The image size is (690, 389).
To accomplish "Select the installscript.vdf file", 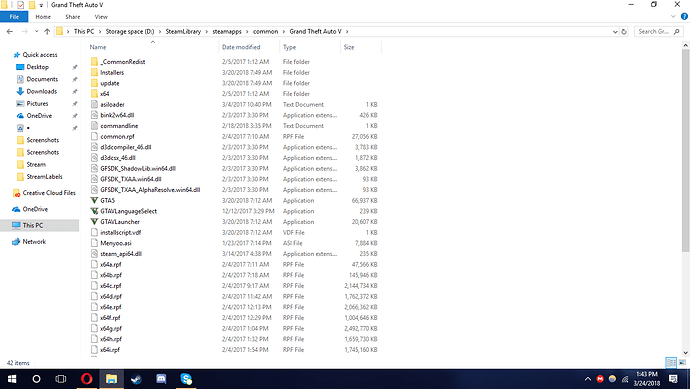I will (121, 232).
